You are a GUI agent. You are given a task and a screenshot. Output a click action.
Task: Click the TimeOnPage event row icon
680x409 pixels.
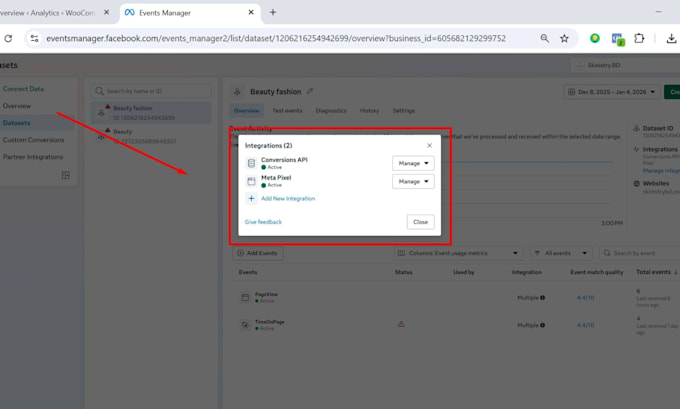(x=245, y=325)
